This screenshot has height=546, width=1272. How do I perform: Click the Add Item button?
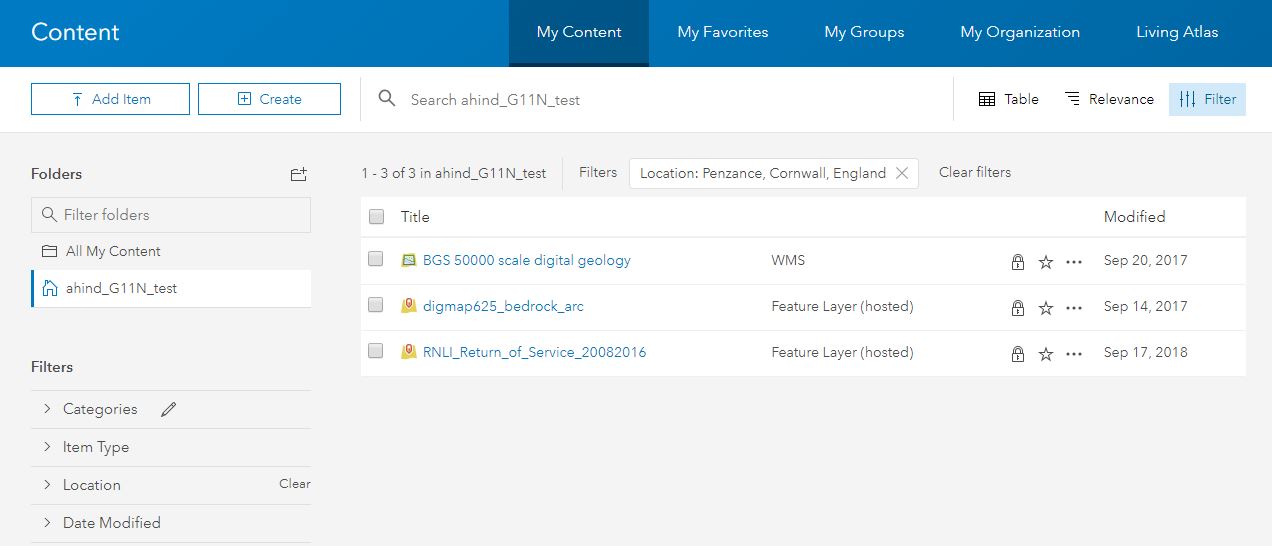110,99
